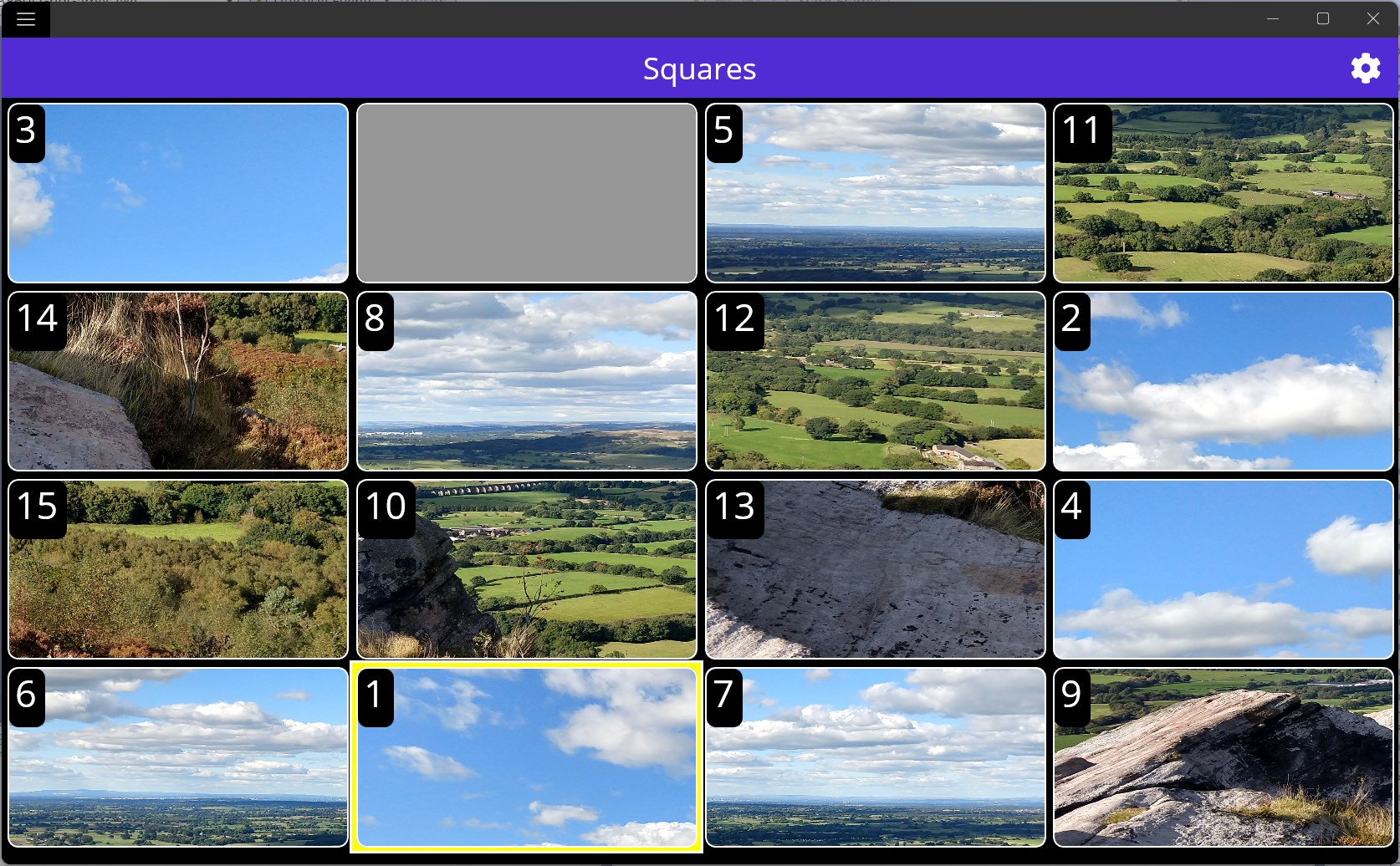This screenshot has height=866, width=1400.
Task: Select tile 11 with green fields
Action: click(1224, 193)
